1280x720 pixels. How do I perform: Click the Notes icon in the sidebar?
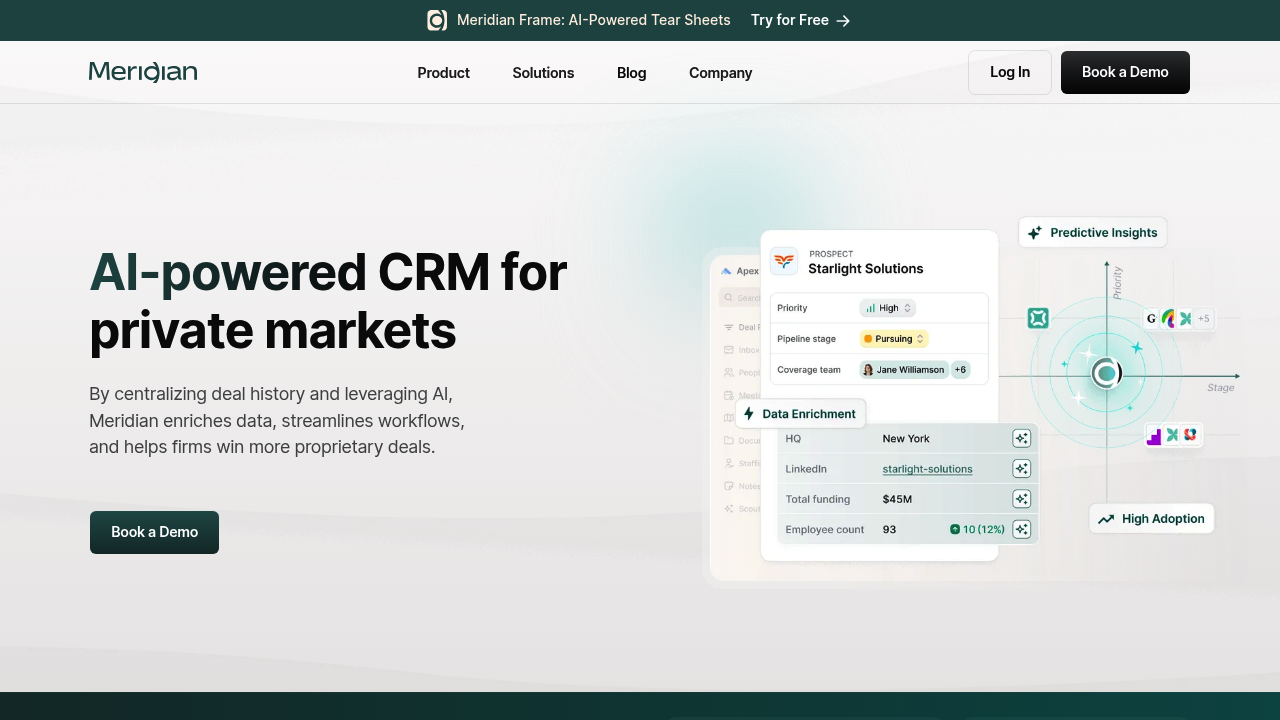coord(729,485)
